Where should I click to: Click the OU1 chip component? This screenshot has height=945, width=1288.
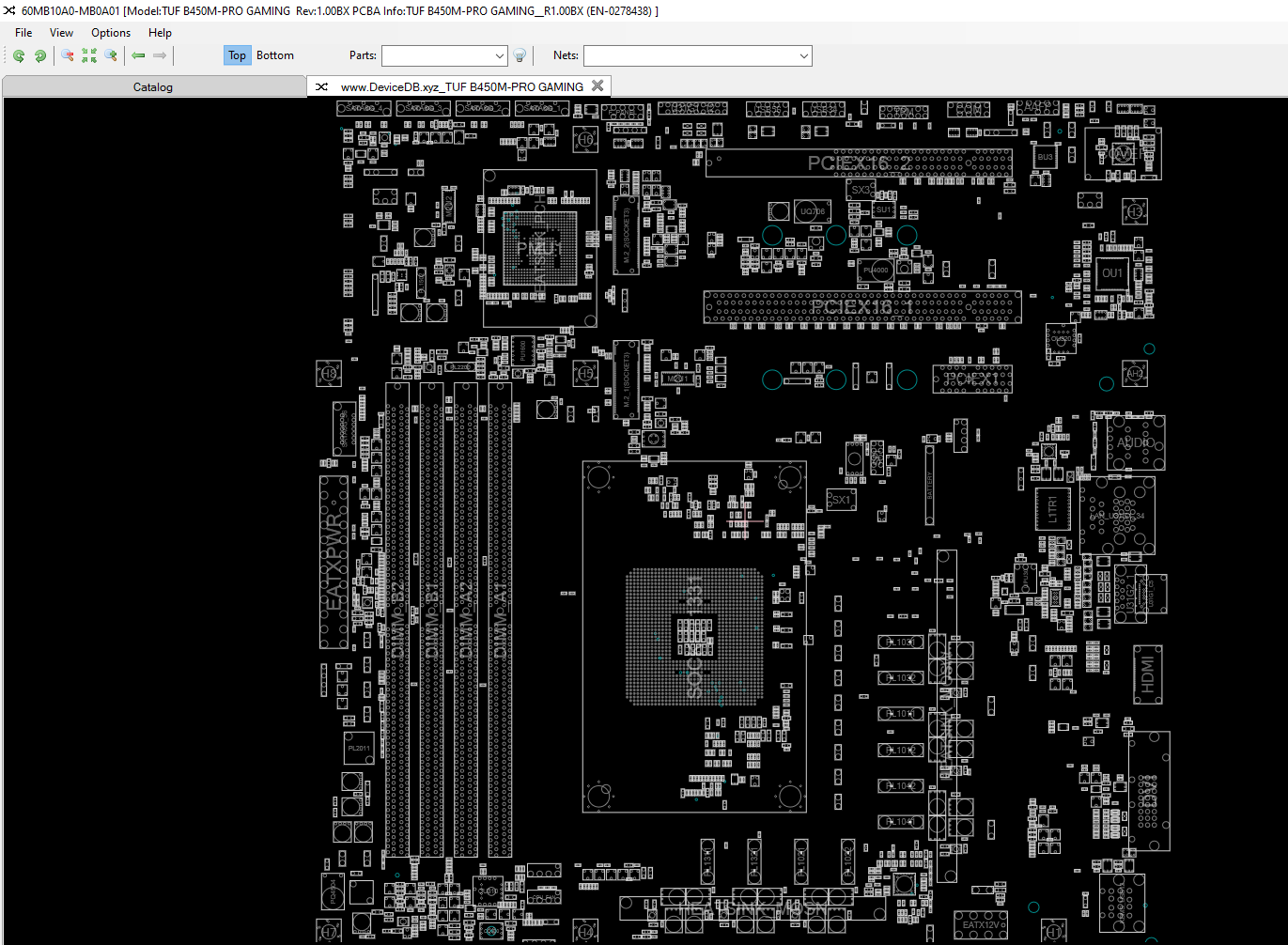click(1112, 273)
